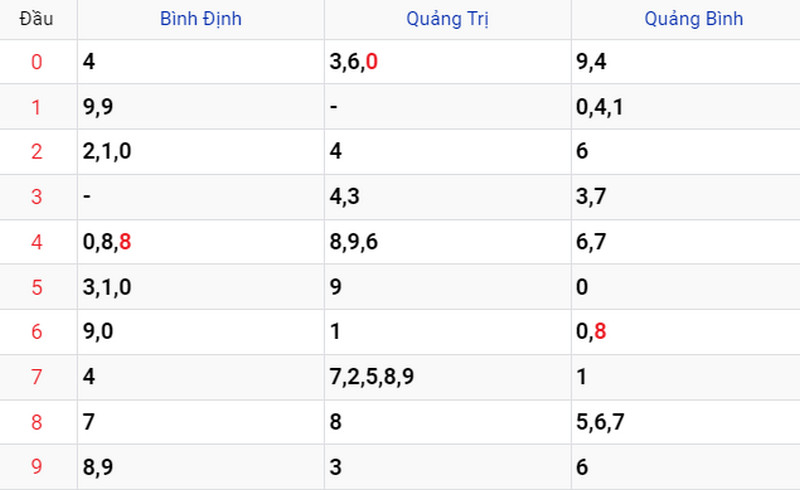Image resolution: width=800 pixels, height=490 pixels.
Task: Select row head number 0
Action: click(37, 62)
